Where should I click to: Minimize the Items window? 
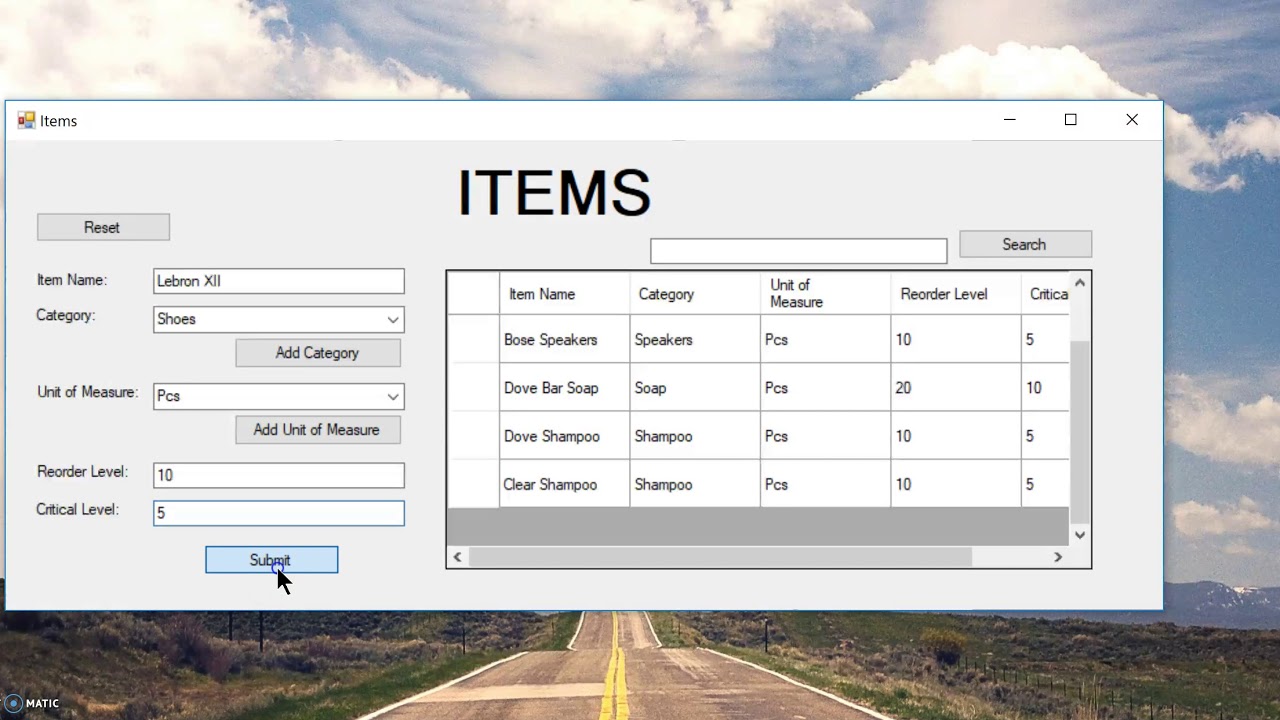(1010, 120)
